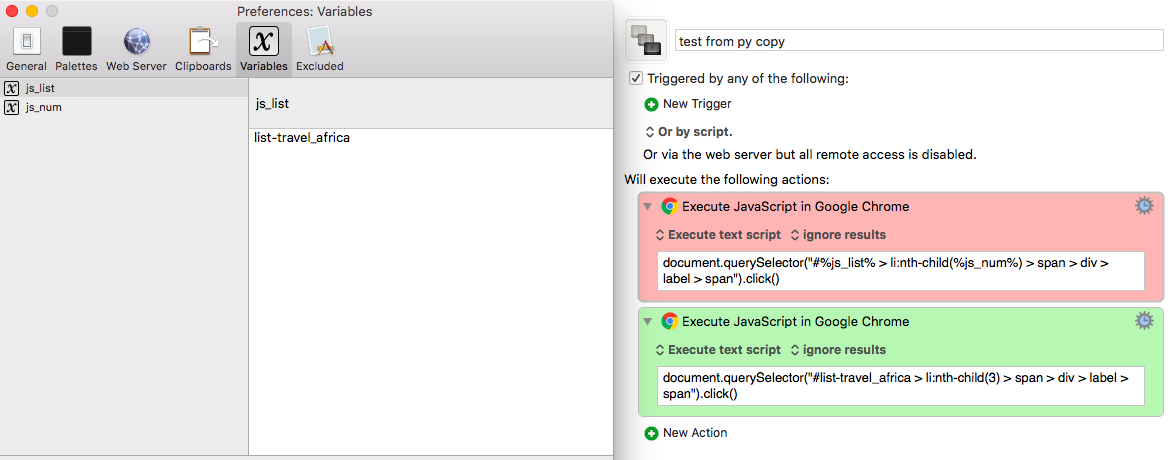The width and height of the screenshot is (1175, 460).
Task: Click the macro icon beside name field
Action: point(645,40)
